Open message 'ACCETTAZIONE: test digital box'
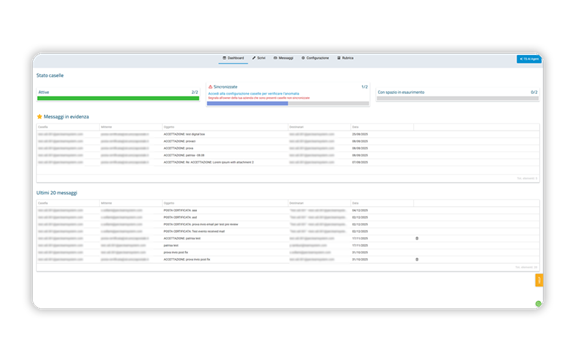This screenshot has height=362, width=576. click(x=184, y=134)
